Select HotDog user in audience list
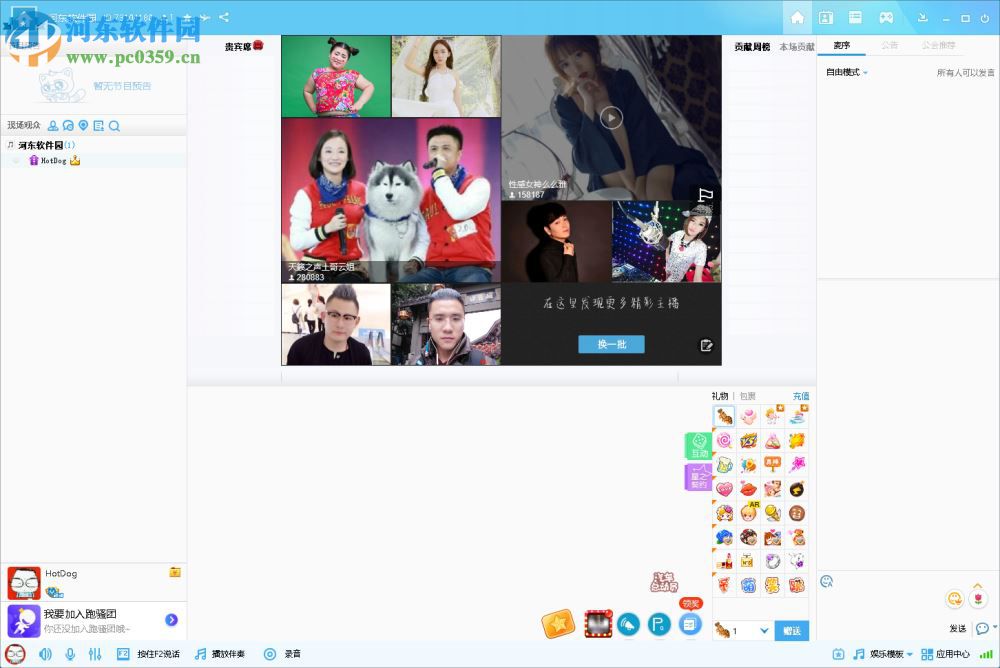The width and height of the screenshot is (1000, 668). pyautogui.click(x=54, y=161)
